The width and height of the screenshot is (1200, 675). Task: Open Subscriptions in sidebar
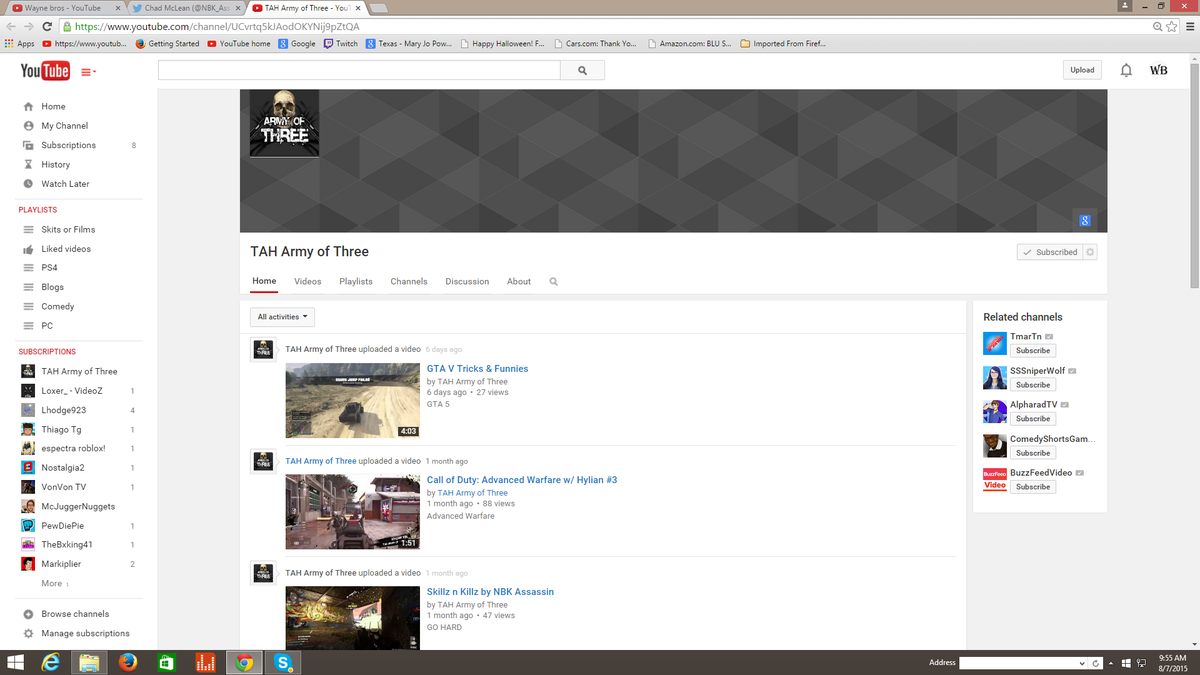(68, 145)
